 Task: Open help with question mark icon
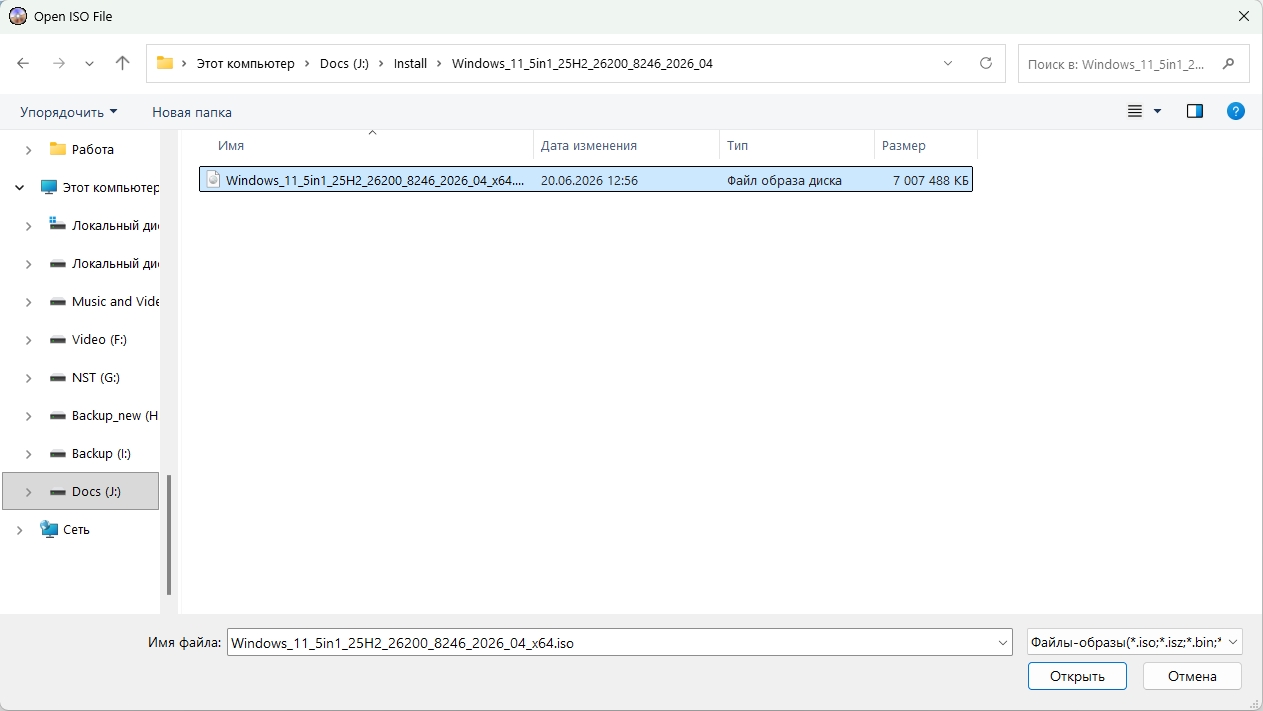(x=1236, y=111)
